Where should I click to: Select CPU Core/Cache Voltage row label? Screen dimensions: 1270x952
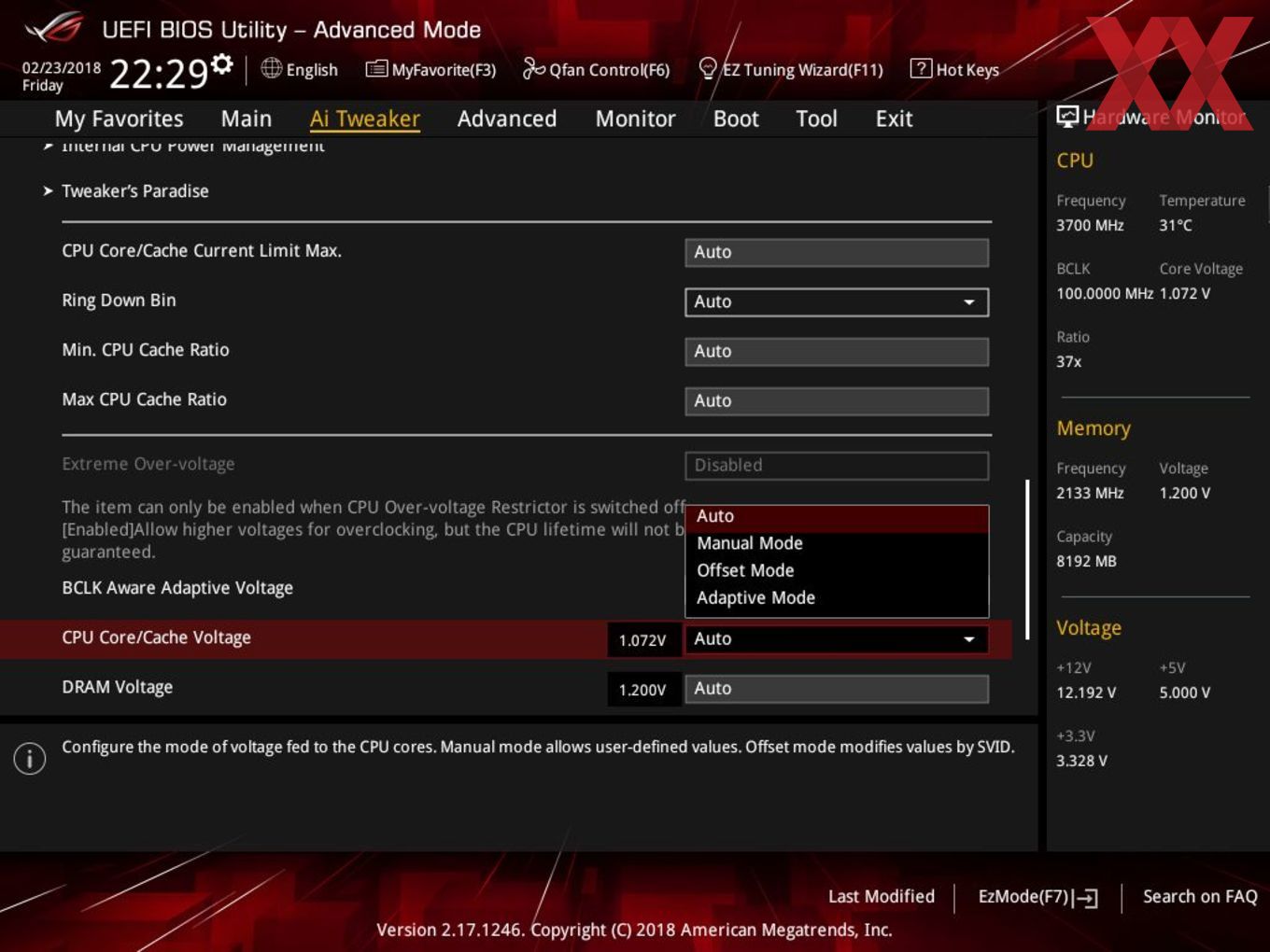click(156, 637)
